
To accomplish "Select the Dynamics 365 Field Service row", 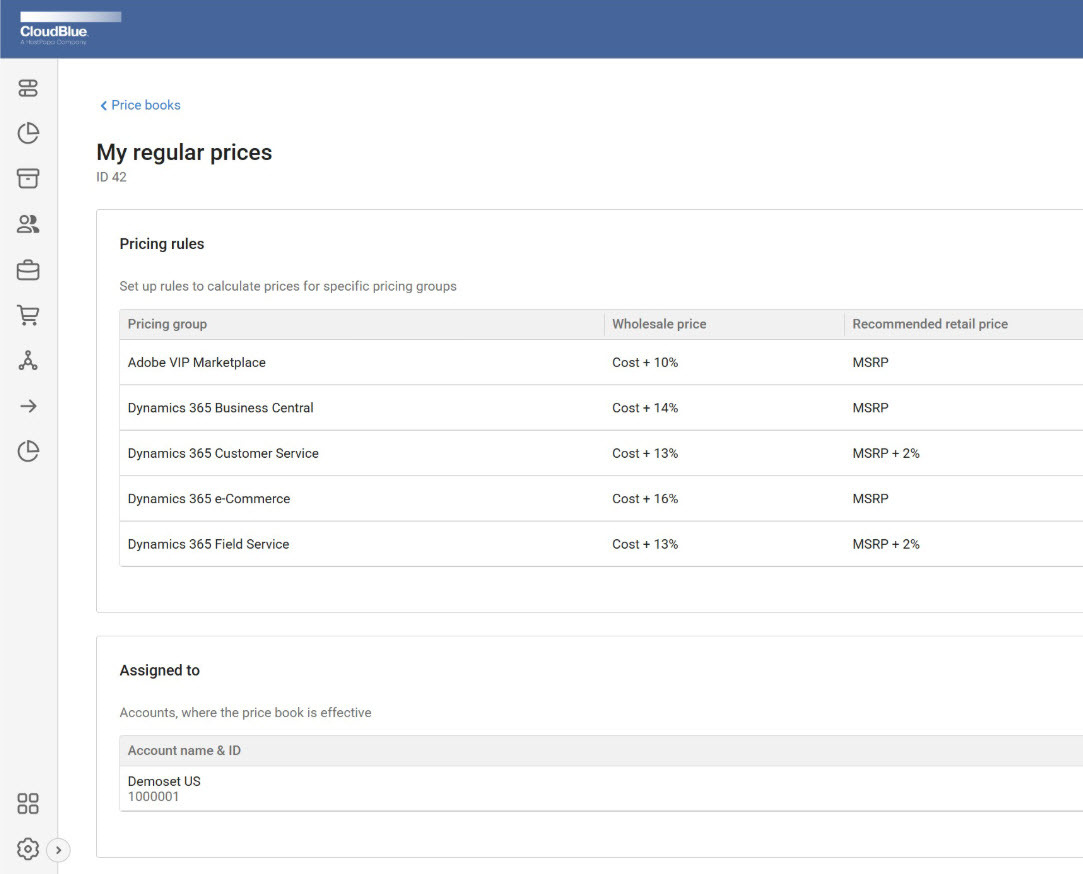I will click(208, 544).
